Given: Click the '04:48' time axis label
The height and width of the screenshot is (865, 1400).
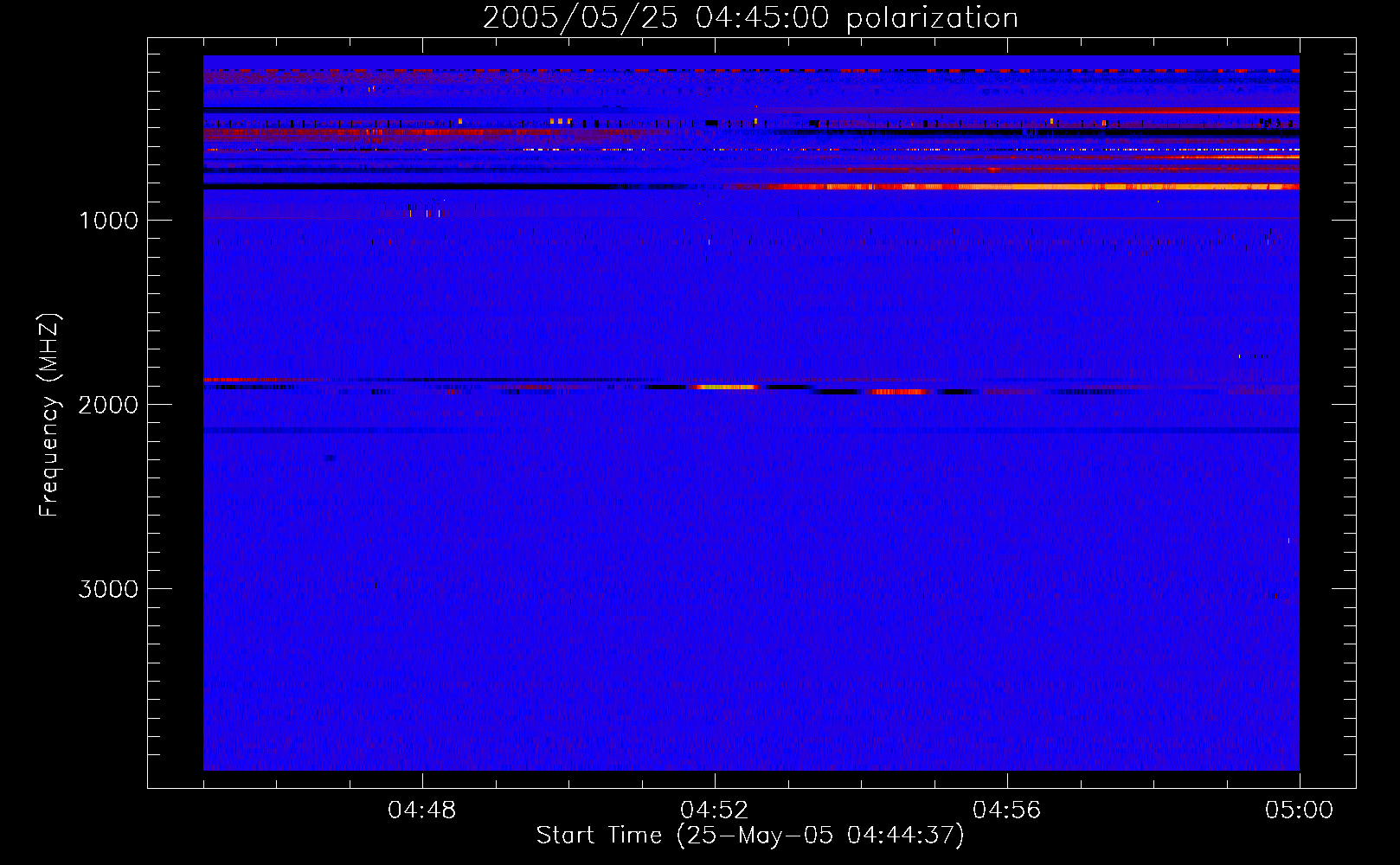Looking at the screenshot, I should click(422, 811).
